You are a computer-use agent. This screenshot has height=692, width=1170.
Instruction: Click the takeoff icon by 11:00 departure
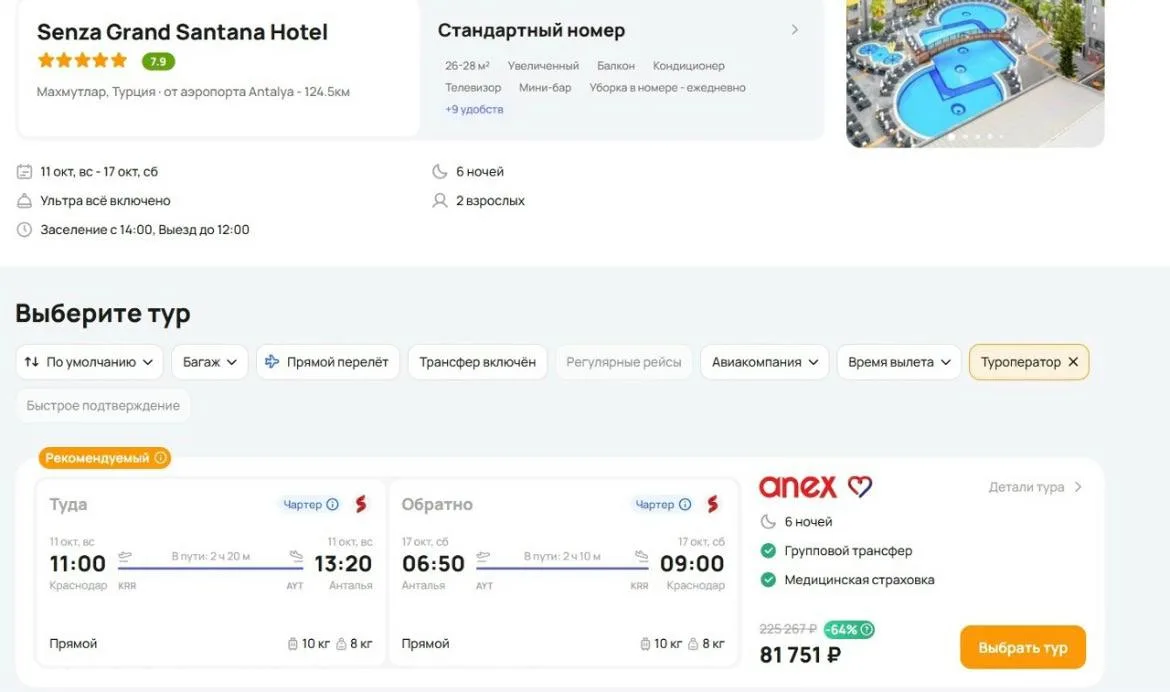coord(125,556)
